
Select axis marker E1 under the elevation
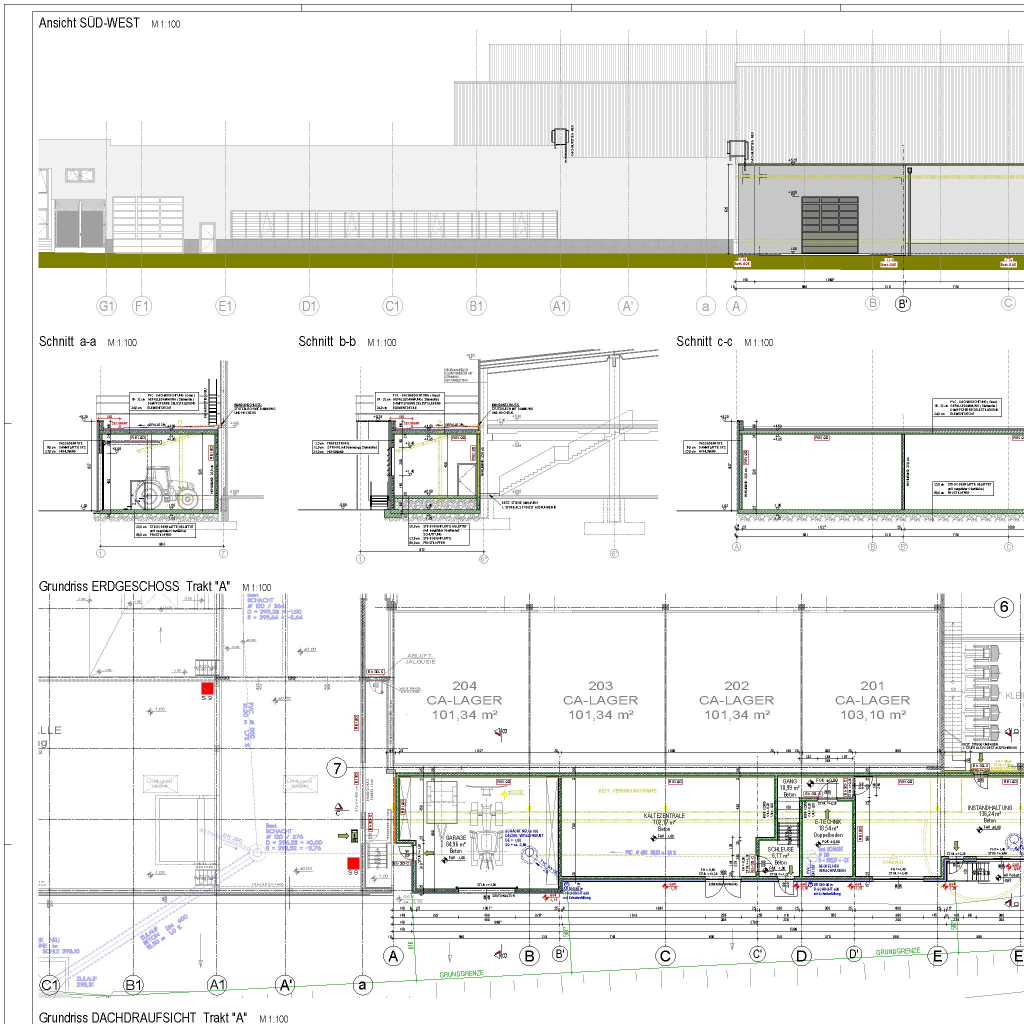(x=225, y=306)
